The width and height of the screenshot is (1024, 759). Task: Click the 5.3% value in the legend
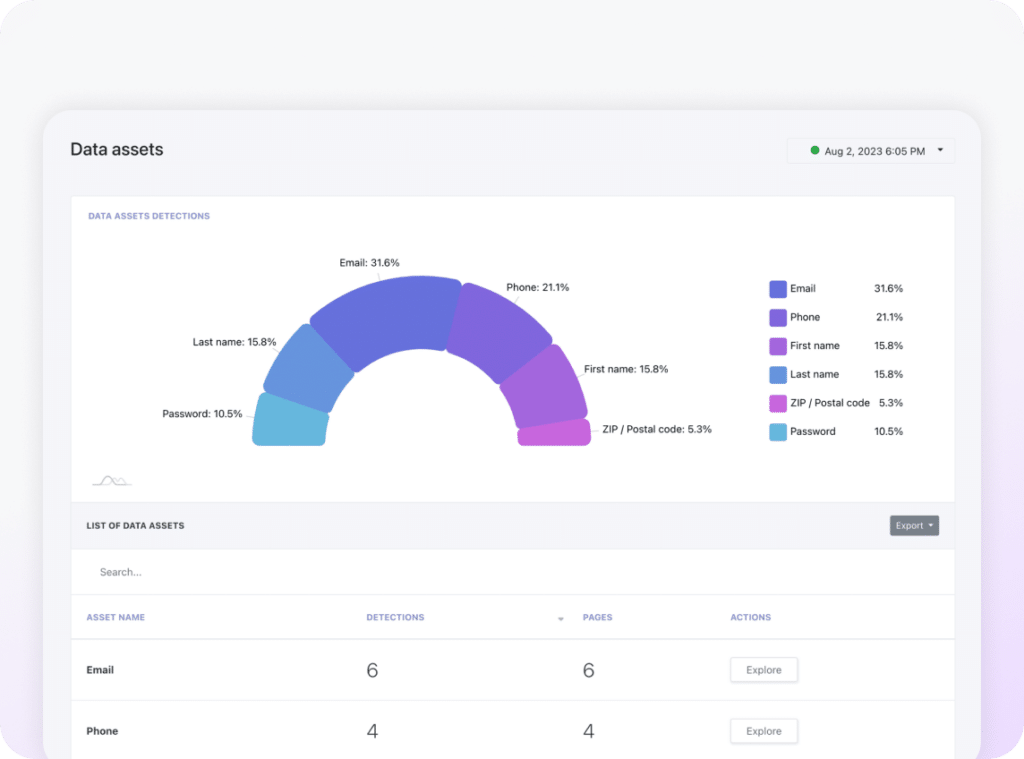pyautogui.click(x=891, y=403)
